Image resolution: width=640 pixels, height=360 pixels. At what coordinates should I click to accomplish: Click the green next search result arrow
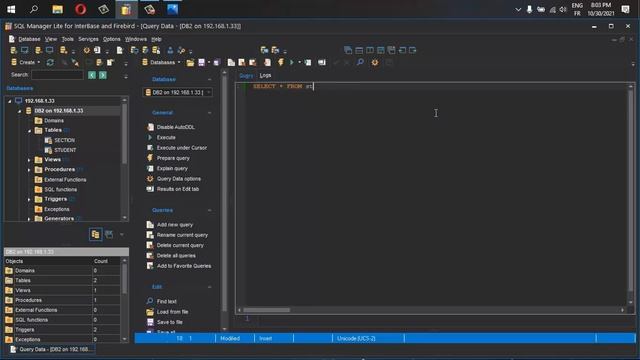pyautogui.click(x=103, y=75)
